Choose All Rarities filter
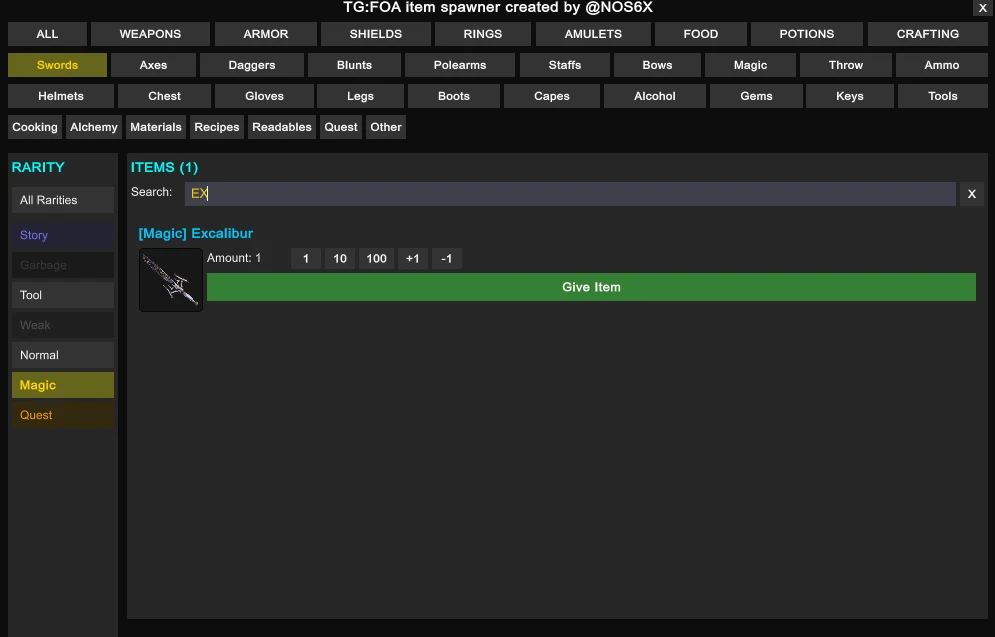Image resolution: width=995 pixels, height=637 pixels. click(x=63, y=200)
